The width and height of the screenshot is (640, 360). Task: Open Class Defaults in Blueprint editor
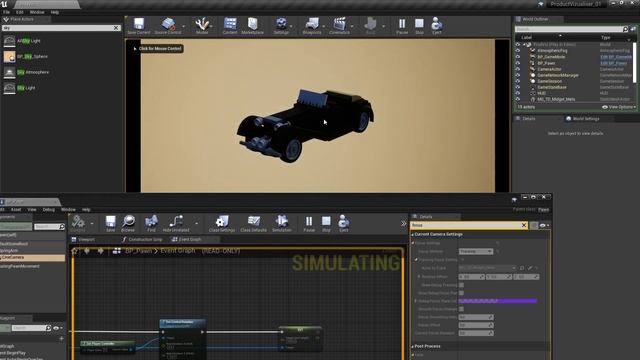pos(253,223)
